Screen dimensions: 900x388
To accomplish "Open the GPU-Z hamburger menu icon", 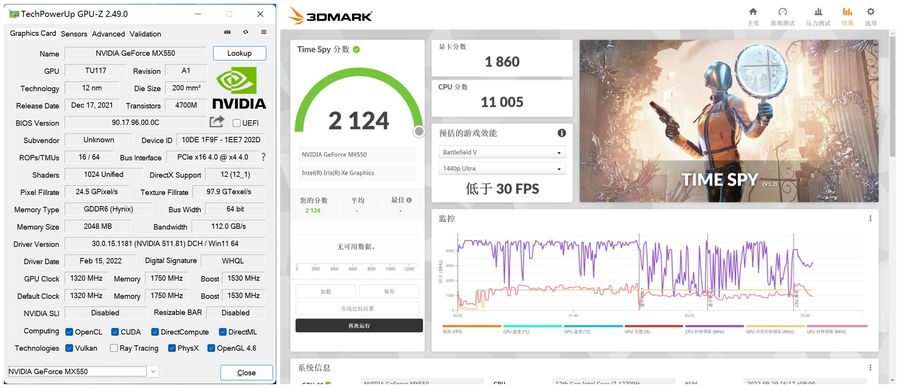I will pos(263,32).
